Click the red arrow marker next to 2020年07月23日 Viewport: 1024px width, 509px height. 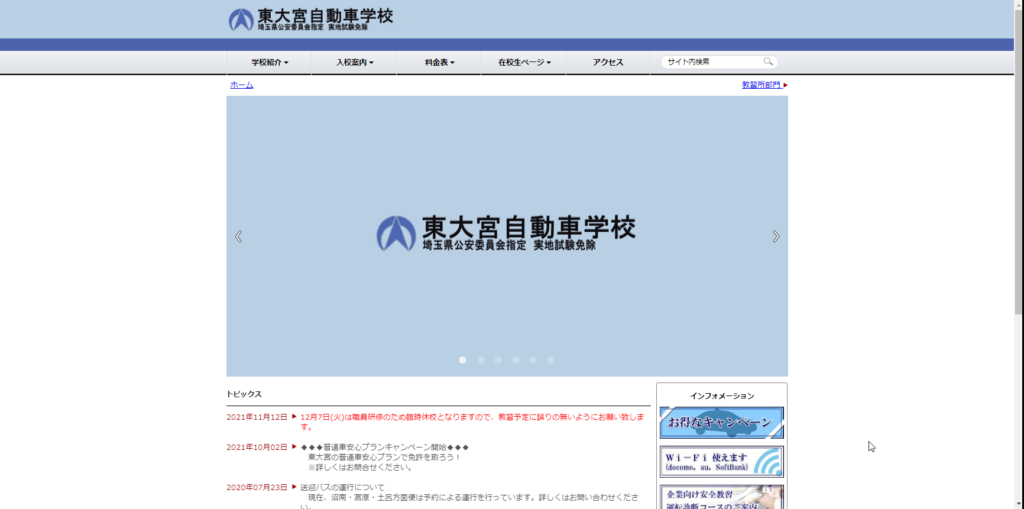tap(295, 487)
